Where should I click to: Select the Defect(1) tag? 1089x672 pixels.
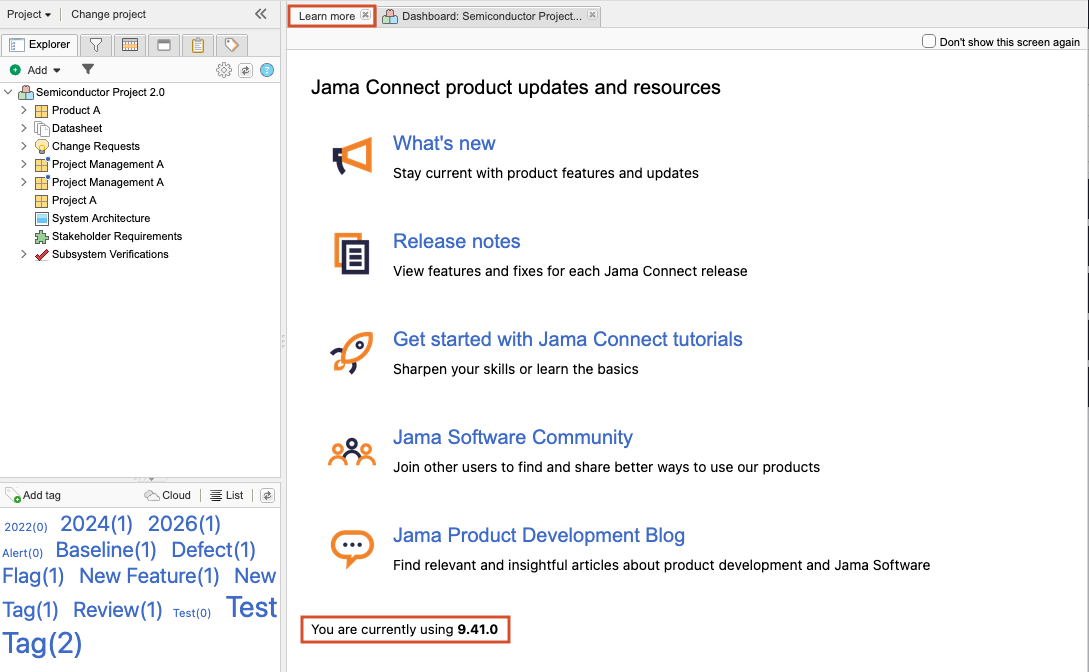coord(214,550)
